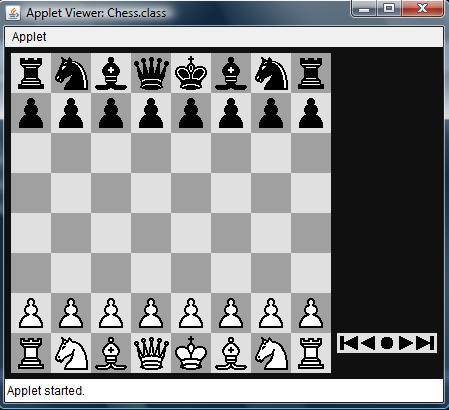Step forward one move
Screen dimensions: 449x410
click(405, 343)
